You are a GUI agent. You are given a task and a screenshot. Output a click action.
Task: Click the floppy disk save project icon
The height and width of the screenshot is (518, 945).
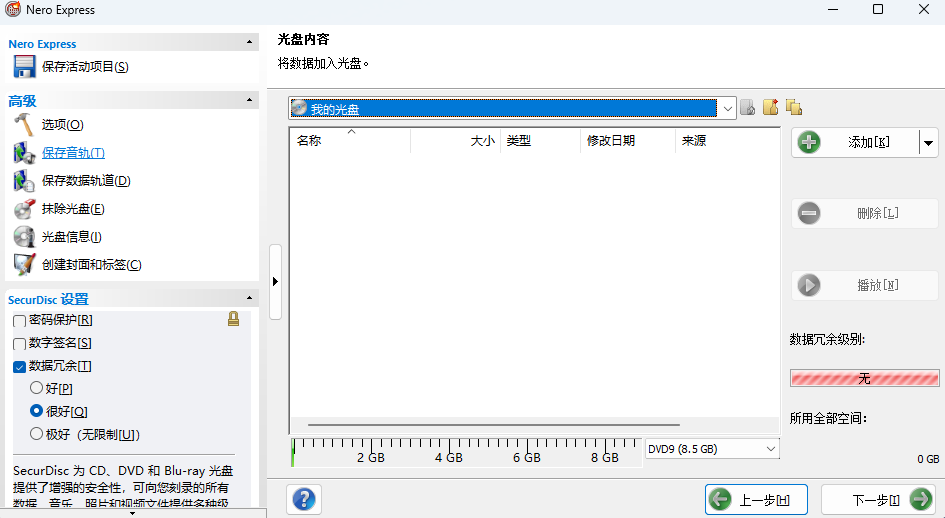pos(24,67)
